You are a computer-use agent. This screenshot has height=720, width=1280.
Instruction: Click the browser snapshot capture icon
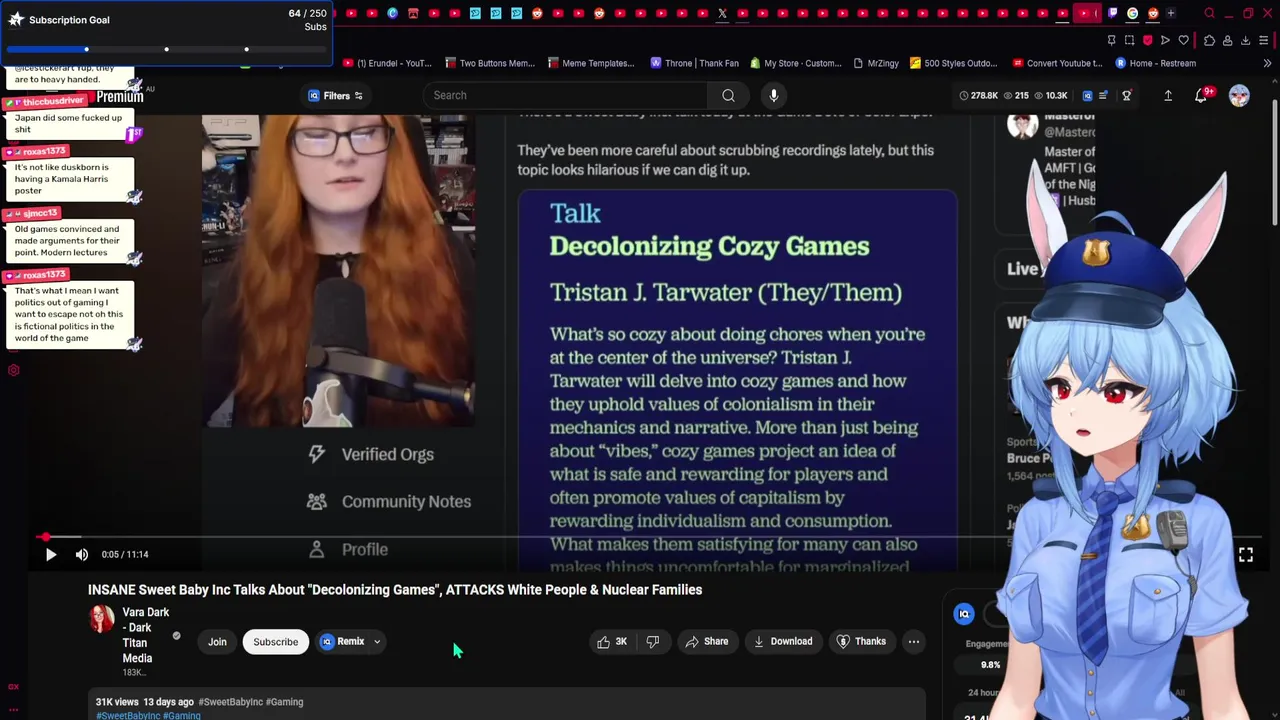point(1129,40)
